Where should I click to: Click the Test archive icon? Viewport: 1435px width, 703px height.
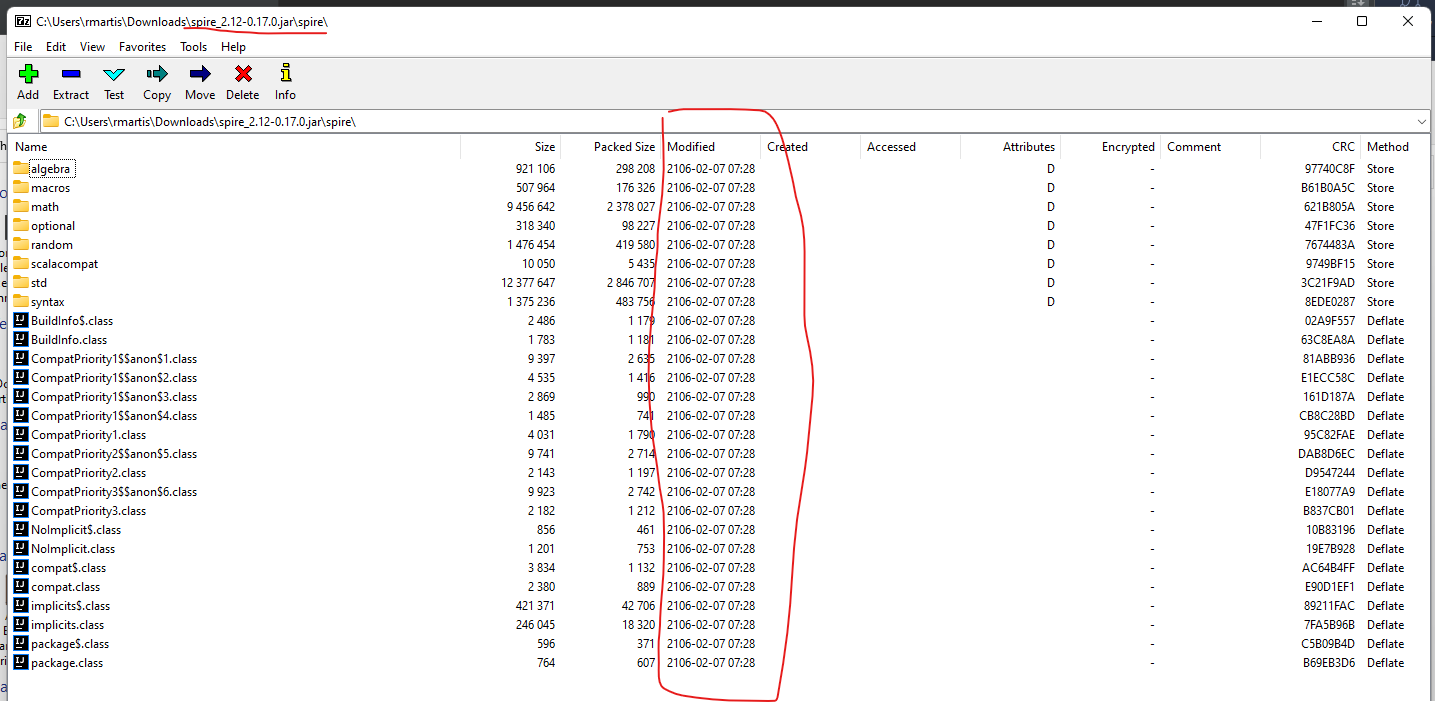[113, 80]
